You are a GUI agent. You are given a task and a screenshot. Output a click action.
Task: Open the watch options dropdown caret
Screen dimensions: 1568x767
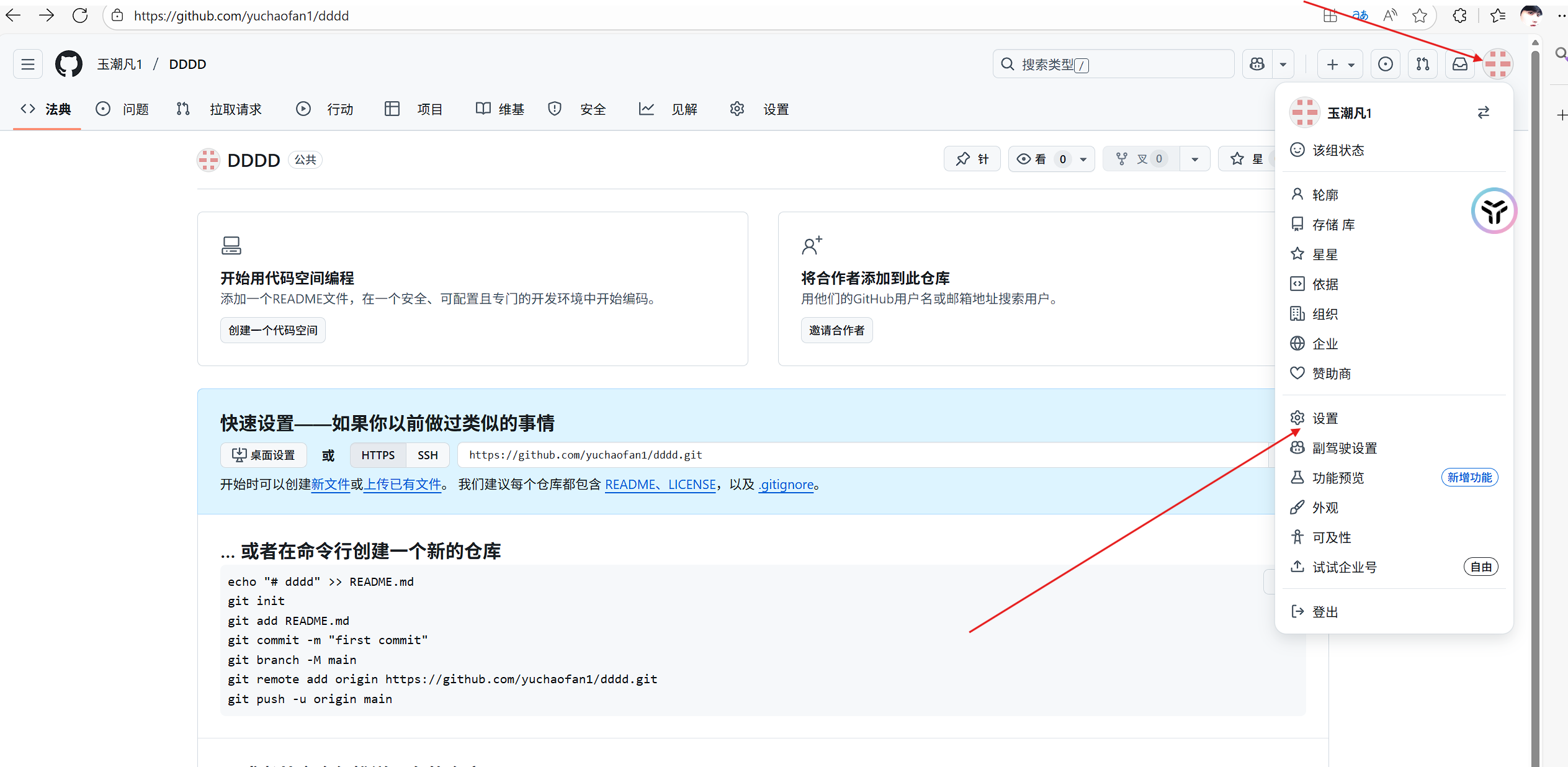pos(1082,159)
